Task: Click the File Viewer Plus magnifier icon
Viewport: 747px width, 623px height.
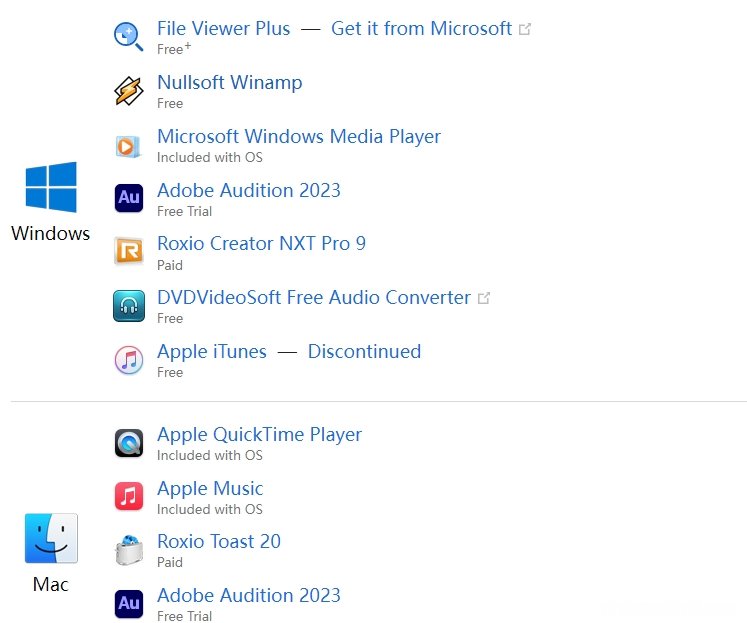Action: (x=129, y=37)
